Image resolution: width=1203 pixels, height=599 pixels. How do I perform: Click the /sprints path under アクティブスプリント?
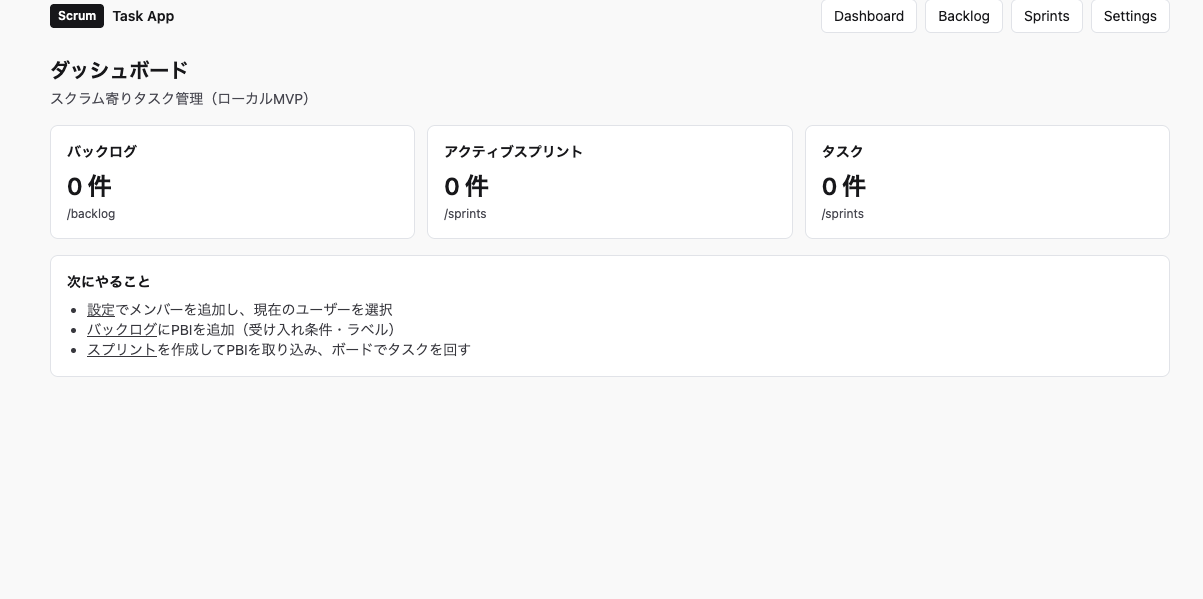click(x=465, y=213)
